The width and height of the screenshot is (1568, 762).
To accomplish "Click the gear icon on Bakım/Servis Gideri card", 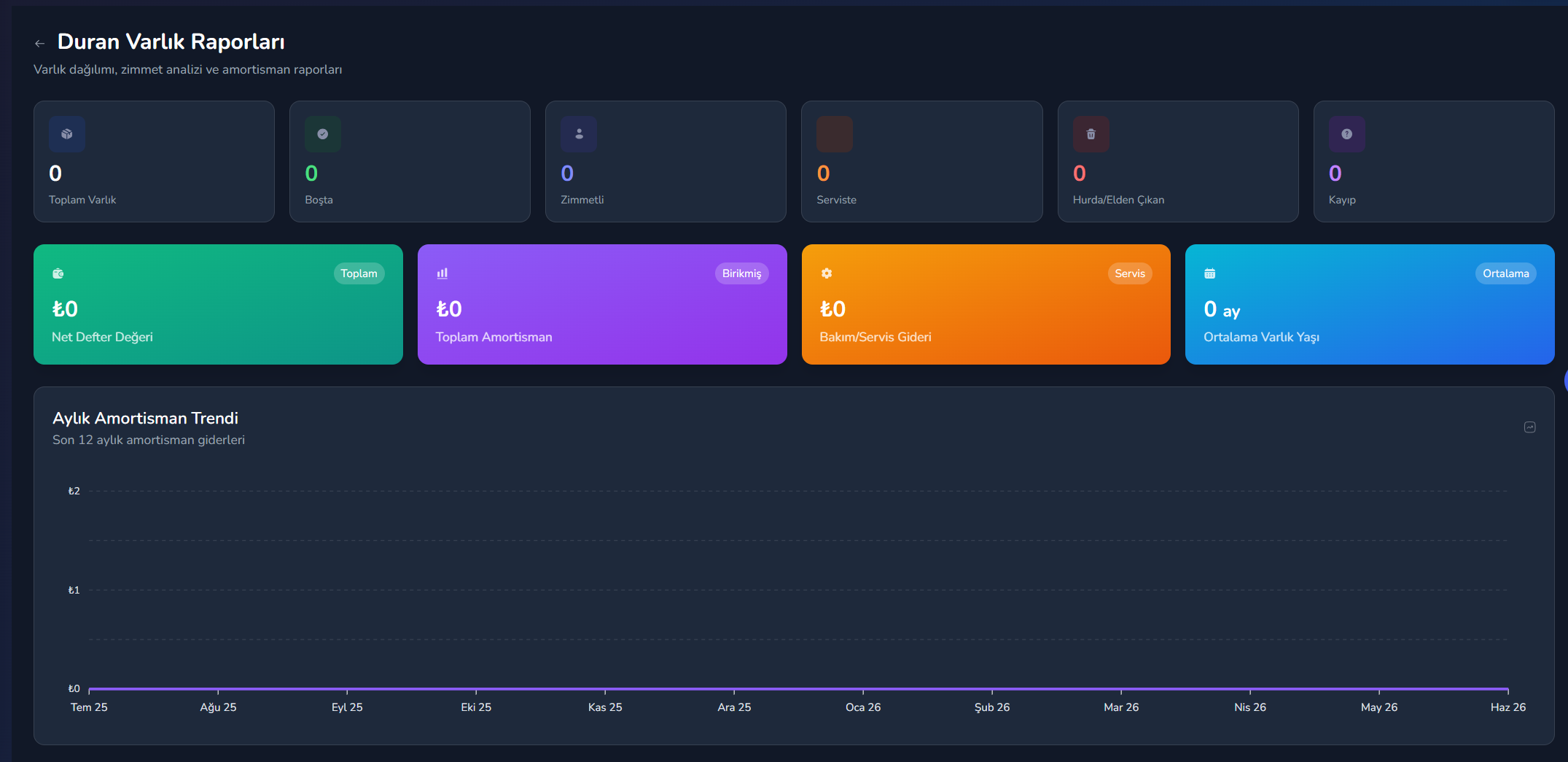I will pos(827,273).
